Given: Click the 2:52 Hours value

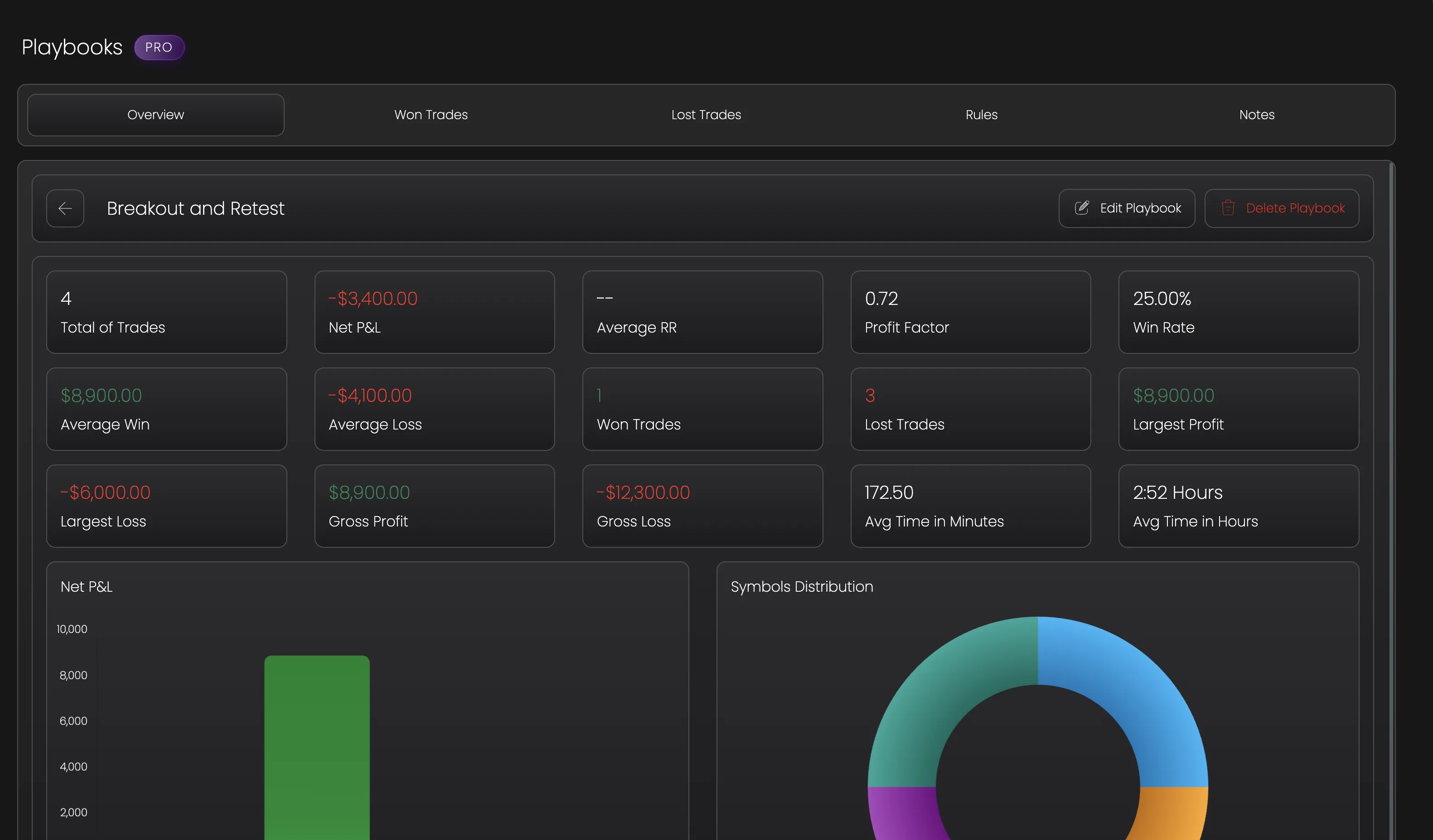Looking at the screenshot, I should pyautogui.click(x=1178, y=493).
